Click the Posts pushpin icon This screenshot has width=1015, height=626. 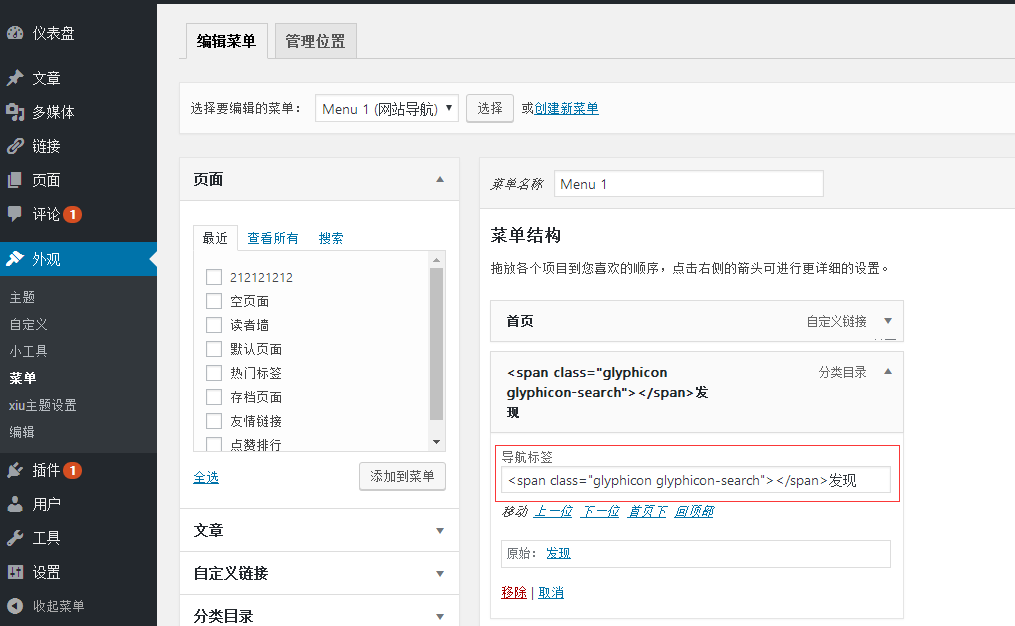tap(15, 78)
